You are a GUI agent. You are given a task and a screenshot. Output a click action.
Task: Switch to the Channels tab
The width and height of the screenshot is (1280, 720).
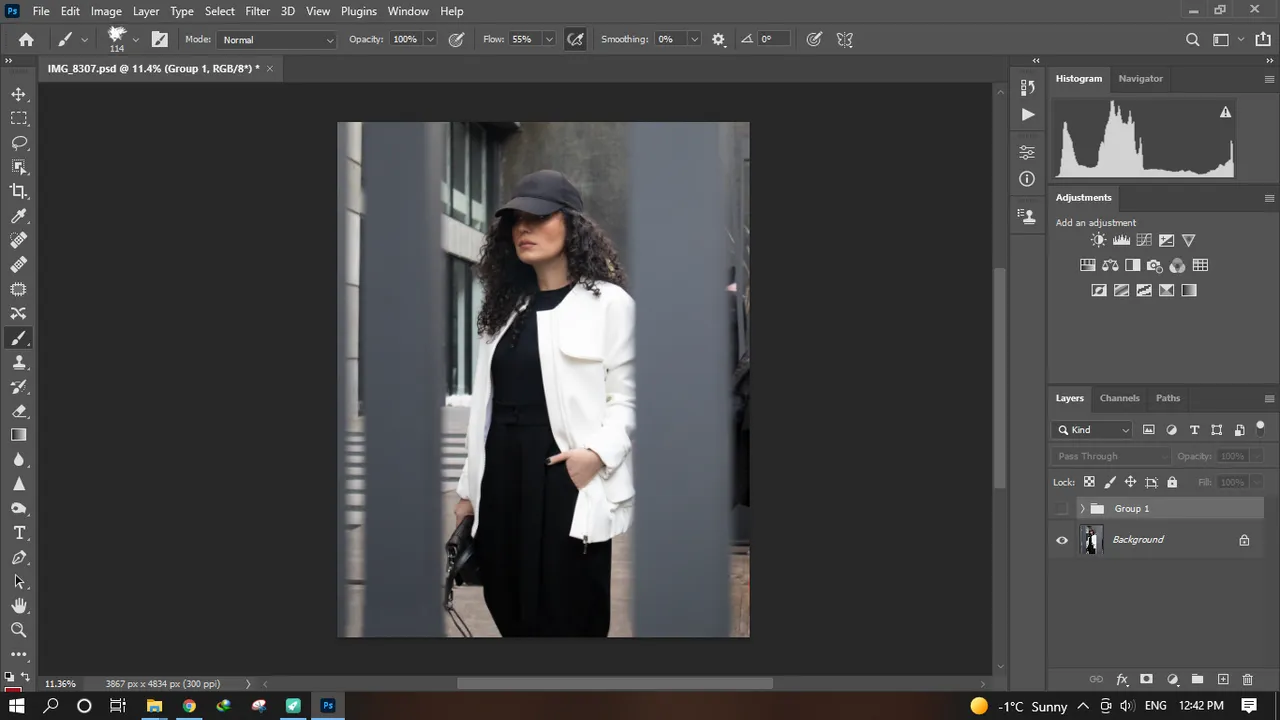click(1119, 398)
